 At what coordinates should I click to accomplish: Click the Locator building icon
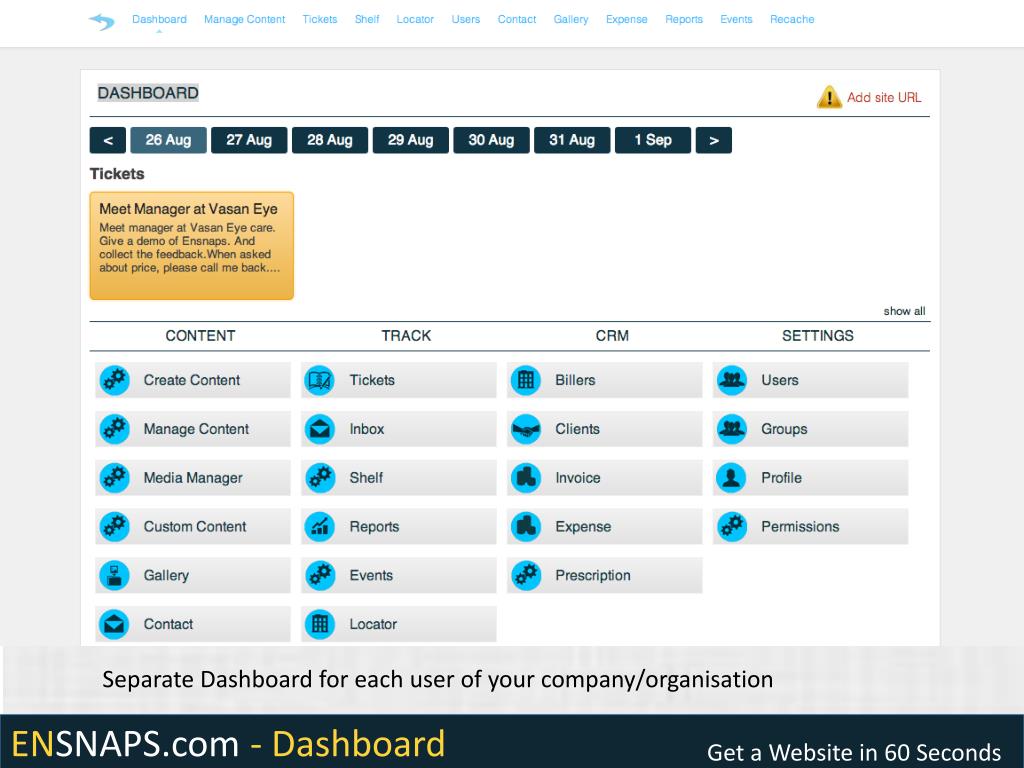pos(320,624)
